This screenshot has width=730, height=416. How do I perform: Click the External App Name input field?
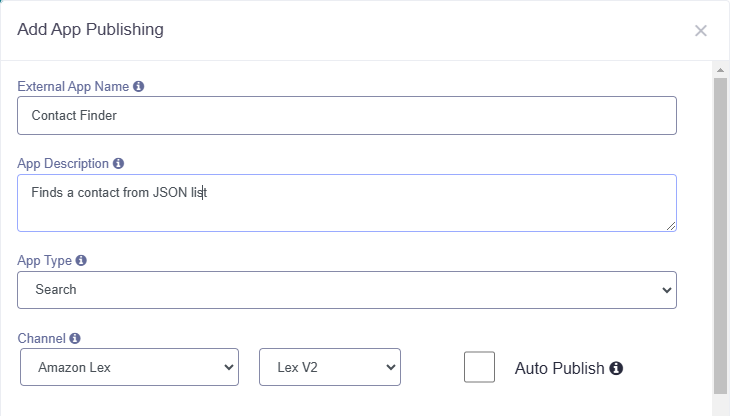347,115
